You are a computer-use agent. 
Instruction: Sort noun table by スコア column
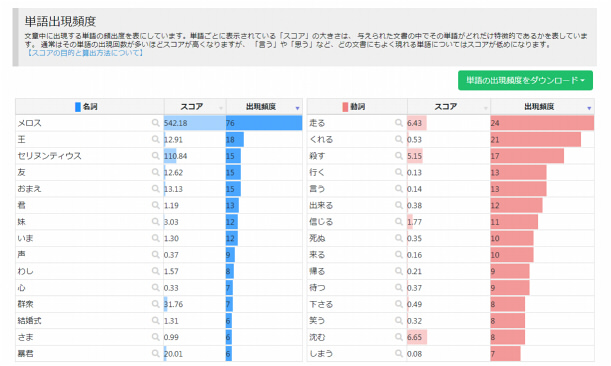tap(195, 106)
